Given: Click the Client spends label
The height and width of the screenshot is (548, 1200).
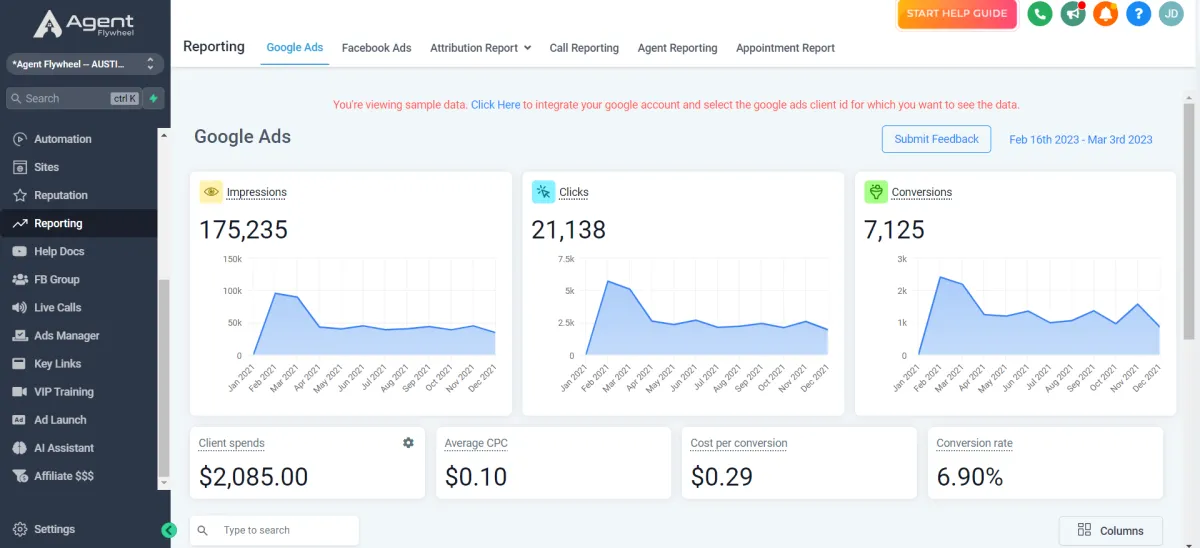Looking at the screenshot, I should [x=232, y=443].
